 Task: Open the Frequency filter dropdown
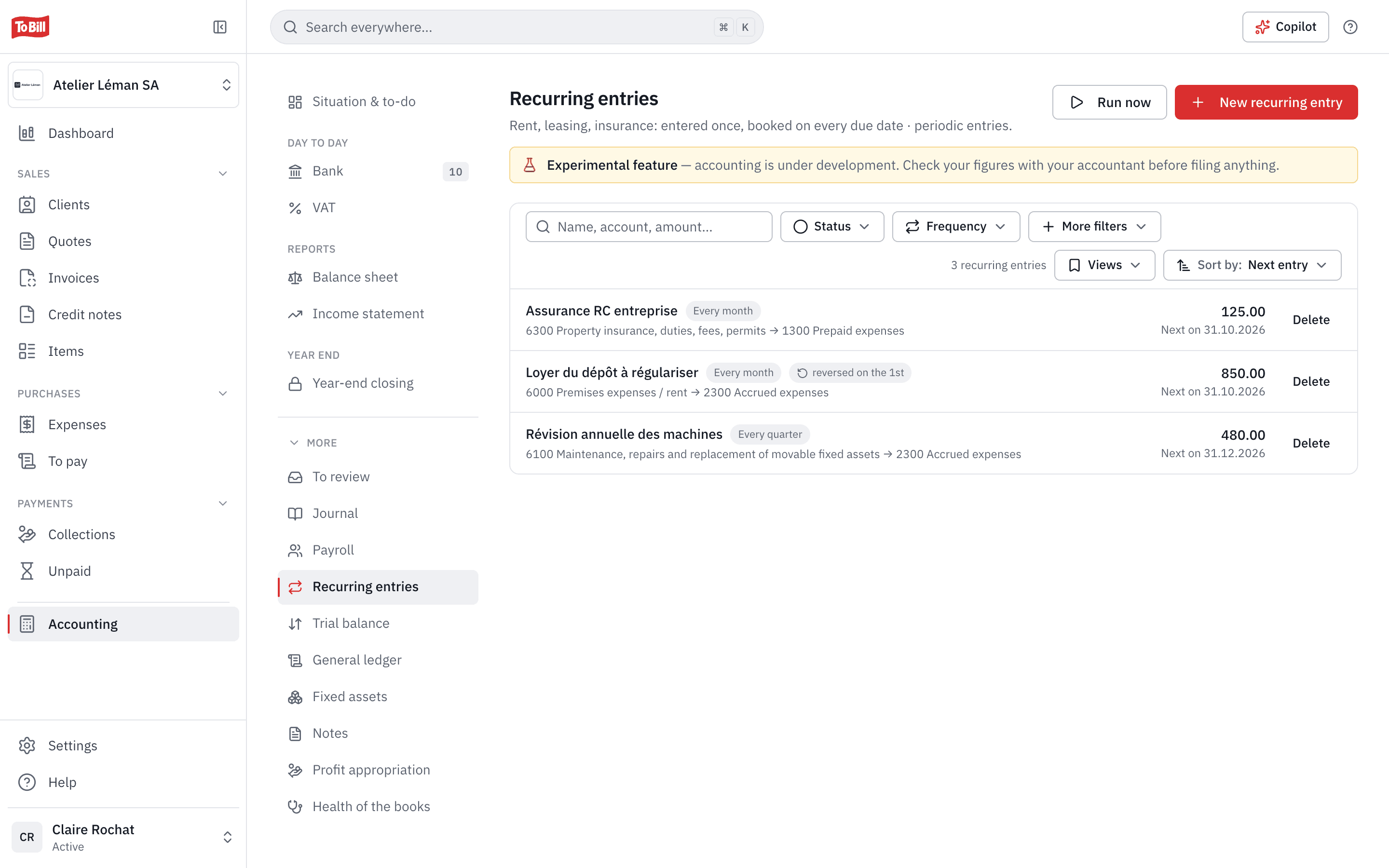click(x=955, y=226)
